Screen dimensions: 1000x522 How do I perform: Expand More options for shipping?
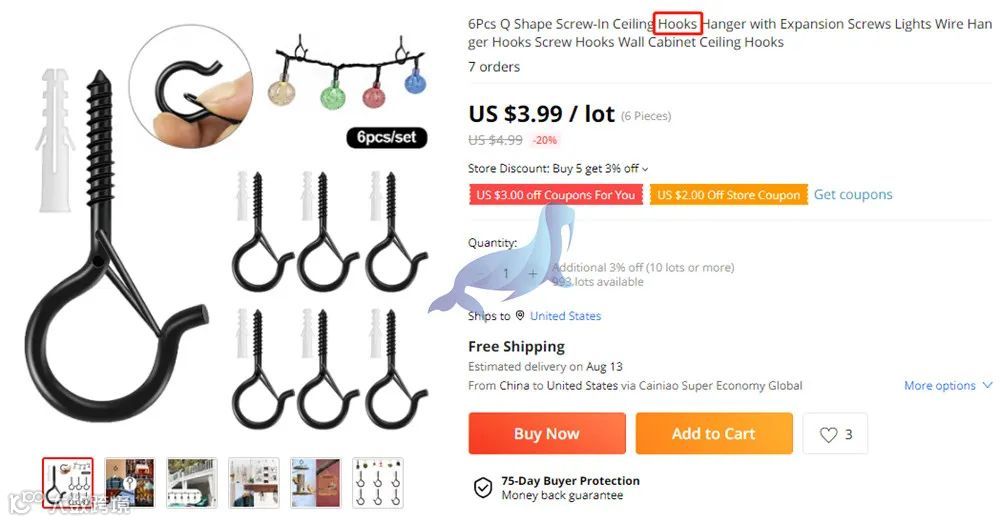pyautogui.click(x=948, y=385)
